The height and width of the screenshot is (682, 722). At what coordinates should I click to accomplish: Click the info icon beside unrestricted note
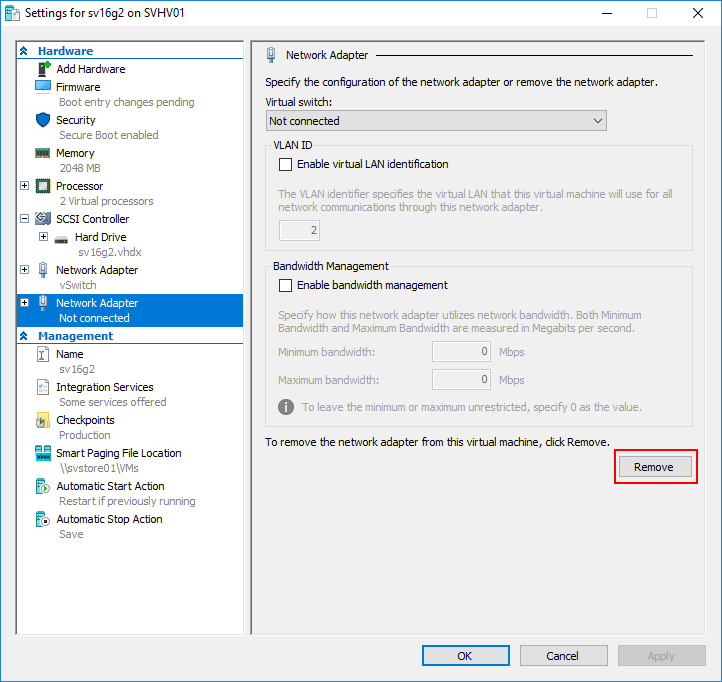pyautogui.click(x=286, y=407)
